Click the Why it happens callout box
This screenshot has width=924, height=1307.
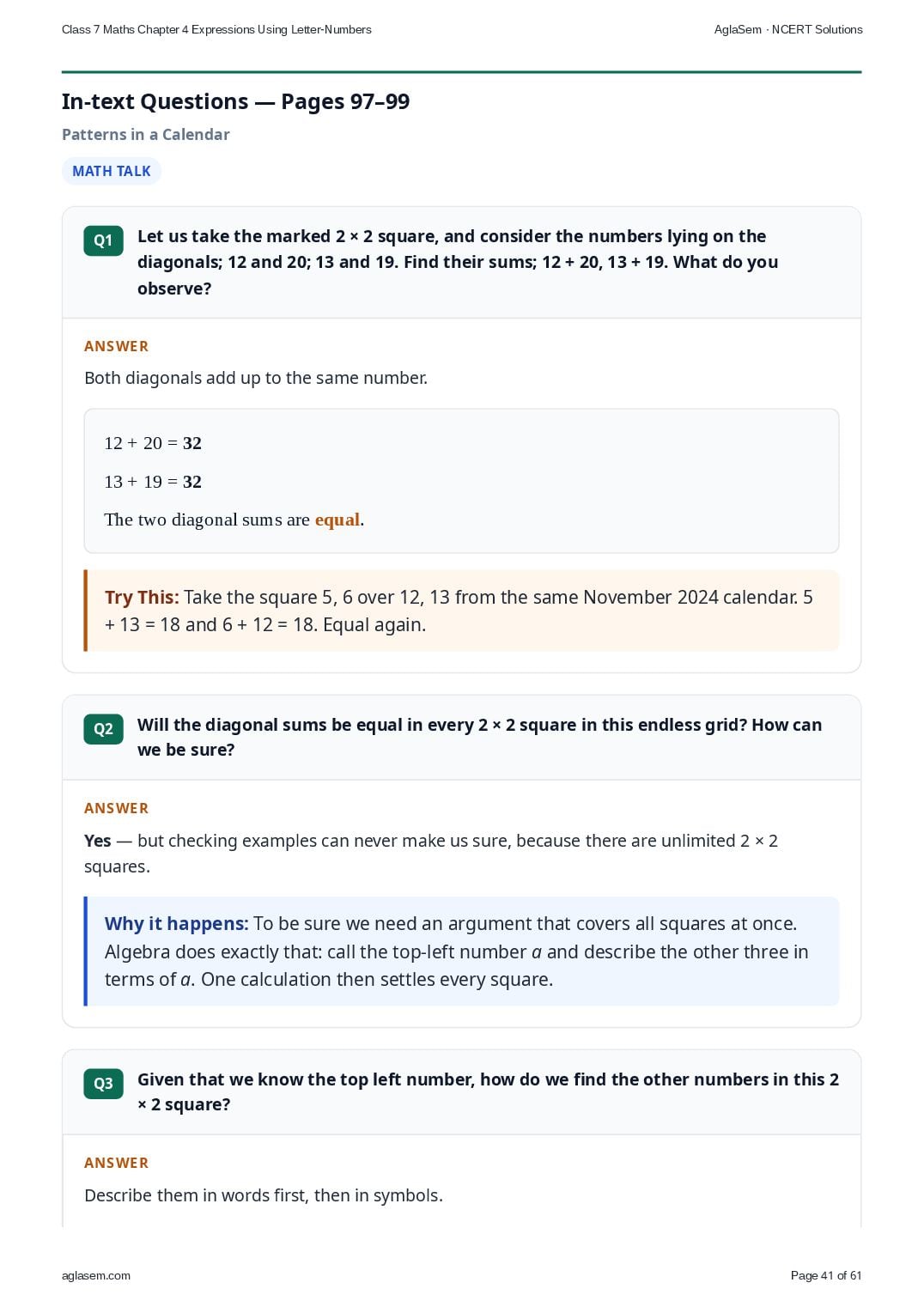461,951
